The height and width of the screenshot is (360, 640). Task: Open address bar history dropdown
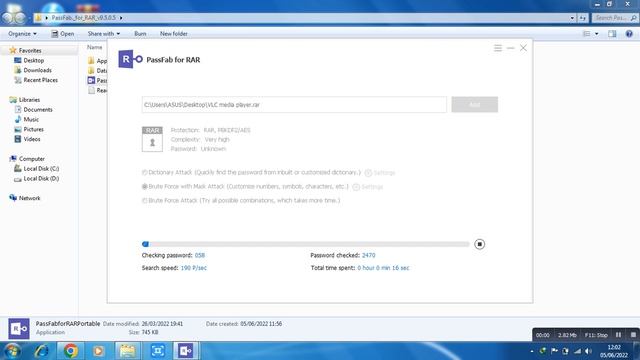pos(572,18)
